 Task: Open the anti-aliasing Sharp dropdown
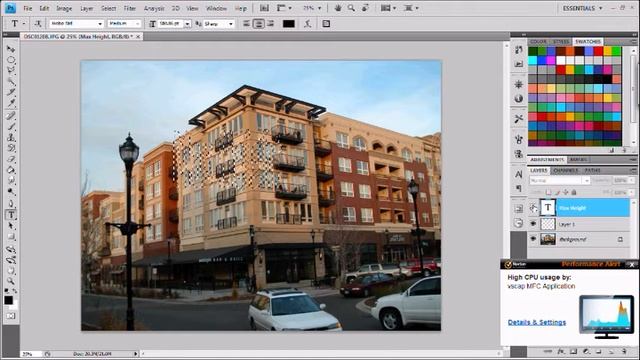pyautogui.click(x=231, y=24)
